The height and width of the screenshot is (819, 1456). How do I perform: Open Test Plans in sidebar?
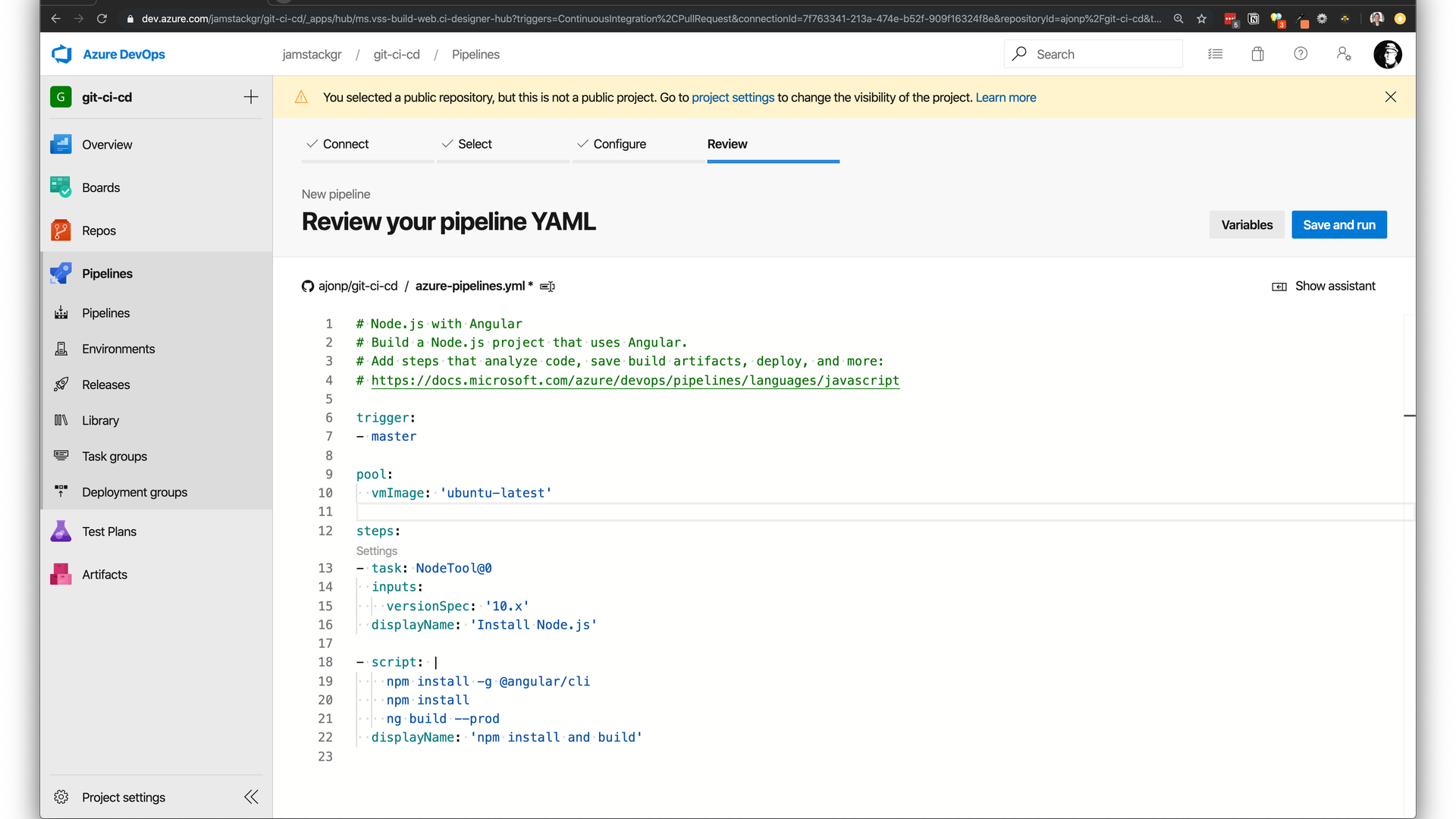click(x=109, y=532)
